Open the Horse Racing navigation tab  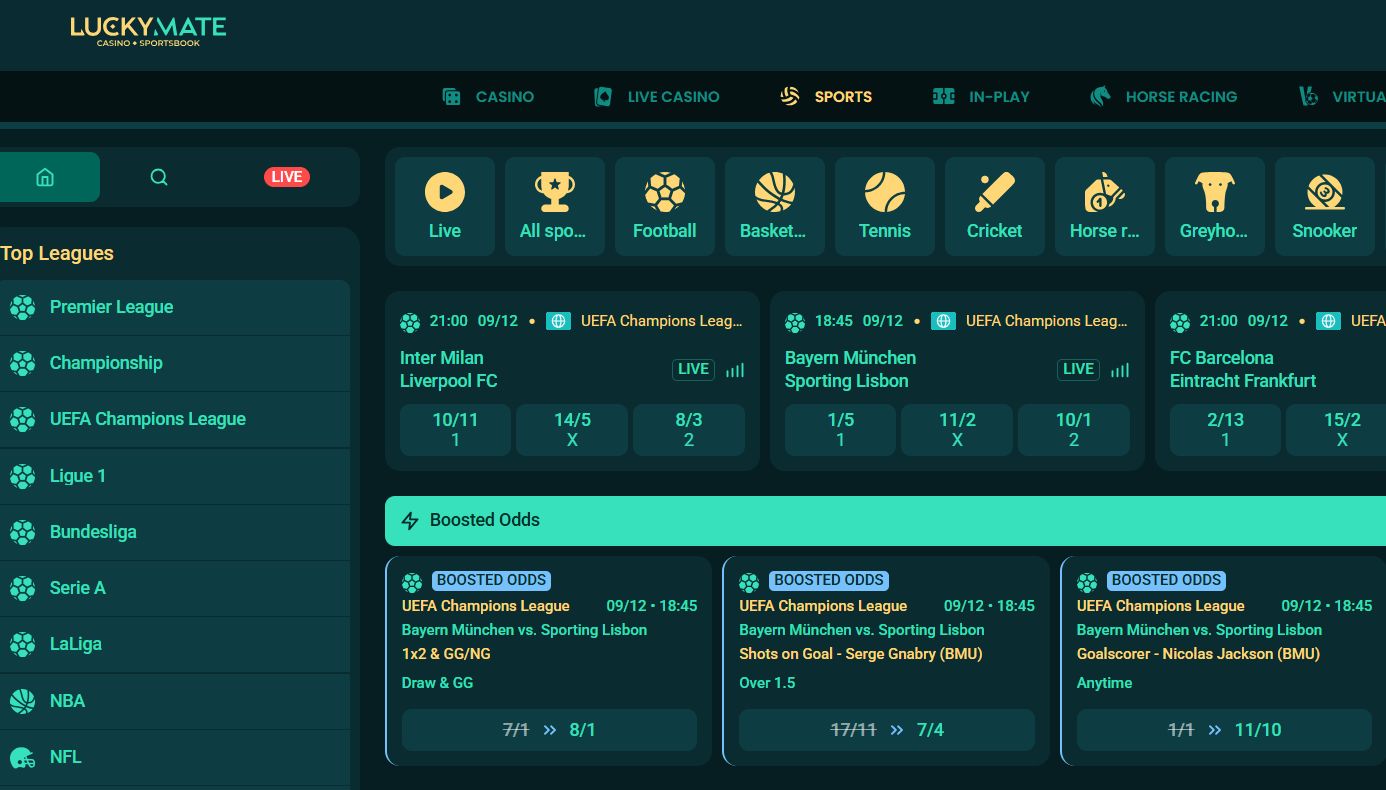click(1163, 97)
